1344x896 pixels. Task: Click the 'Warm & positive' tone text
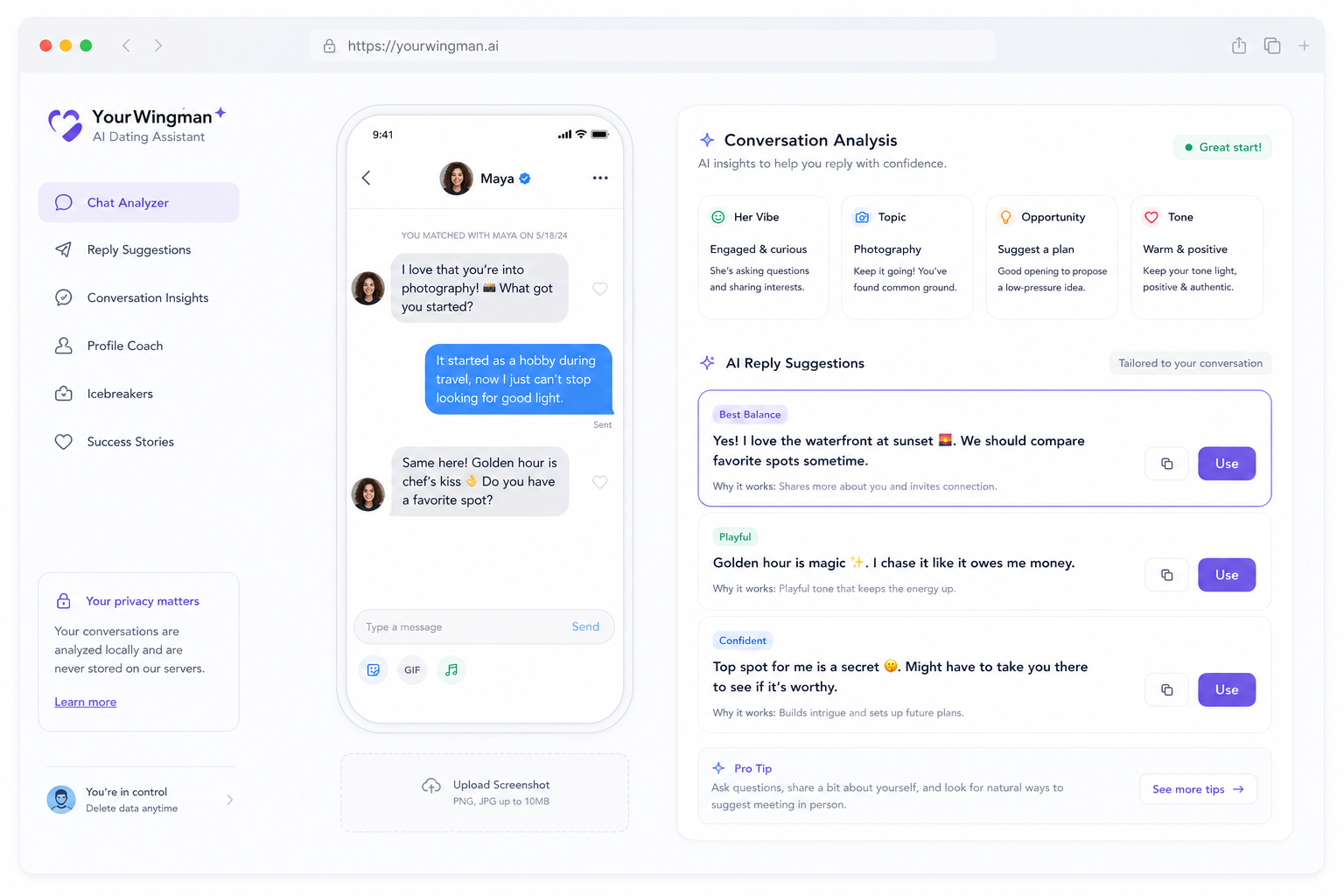click(1185, 249)
